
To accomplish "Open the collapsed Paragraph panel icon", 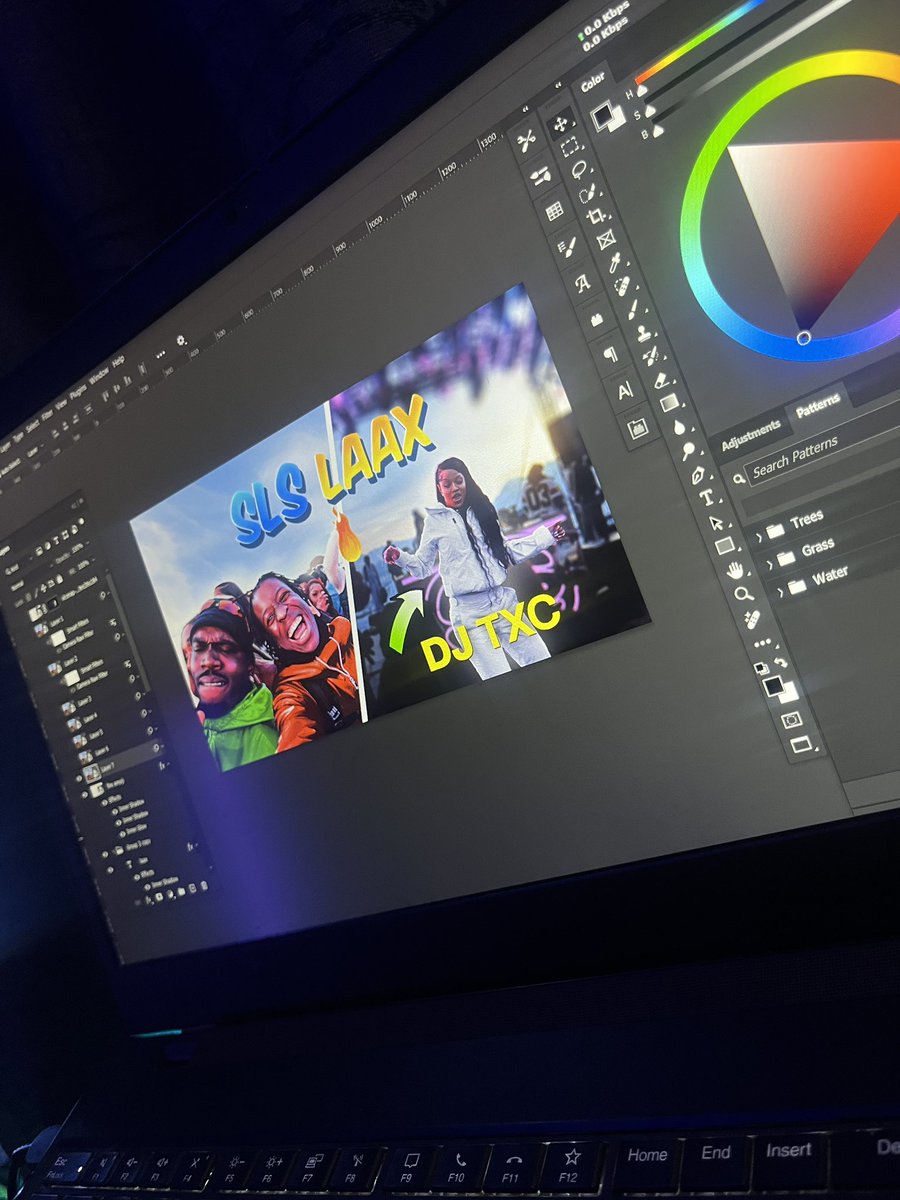I will point(611,354).
